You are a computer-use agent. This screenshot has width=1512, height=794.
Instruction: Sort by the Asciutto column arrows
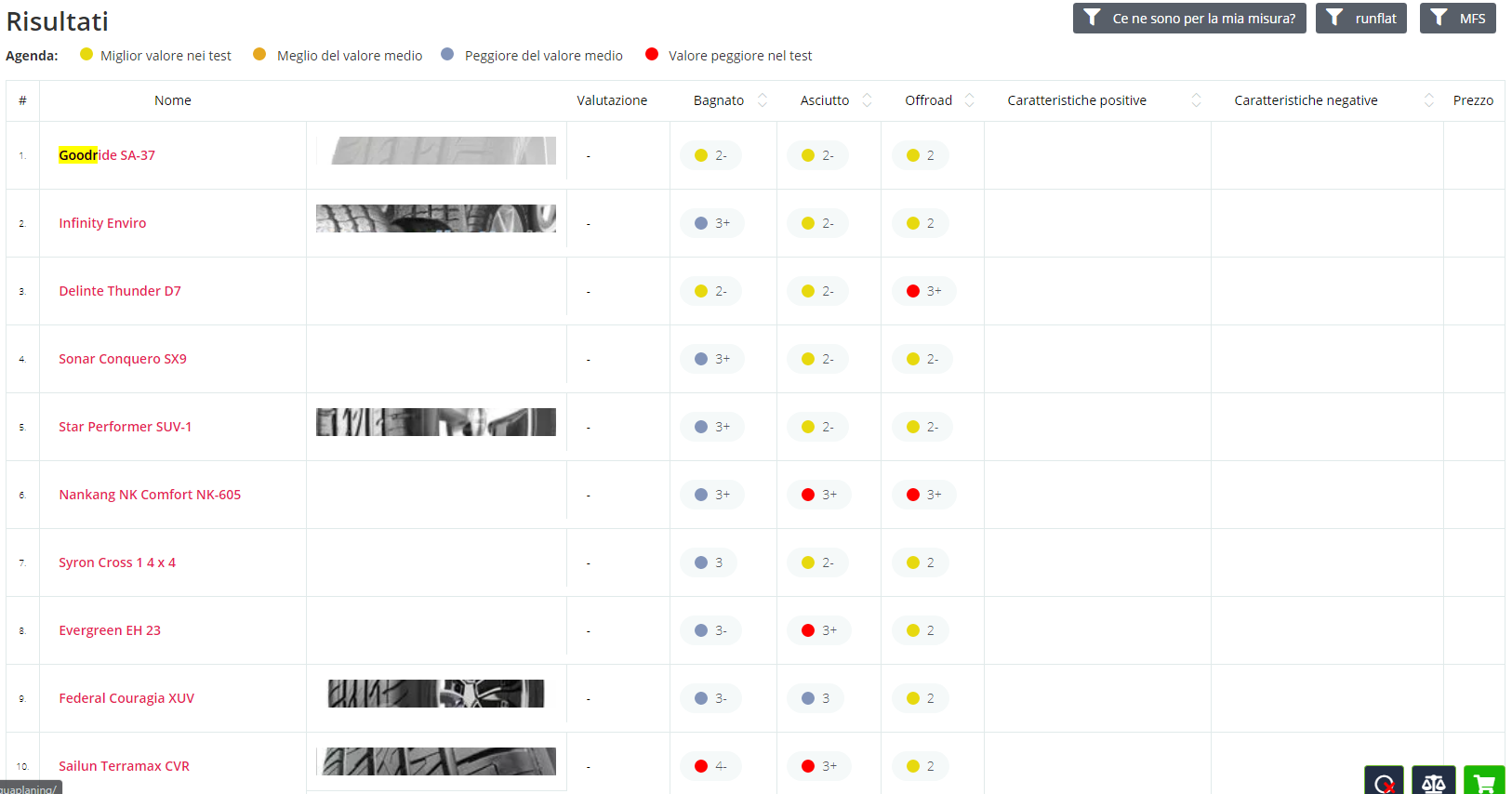[867, 100]
